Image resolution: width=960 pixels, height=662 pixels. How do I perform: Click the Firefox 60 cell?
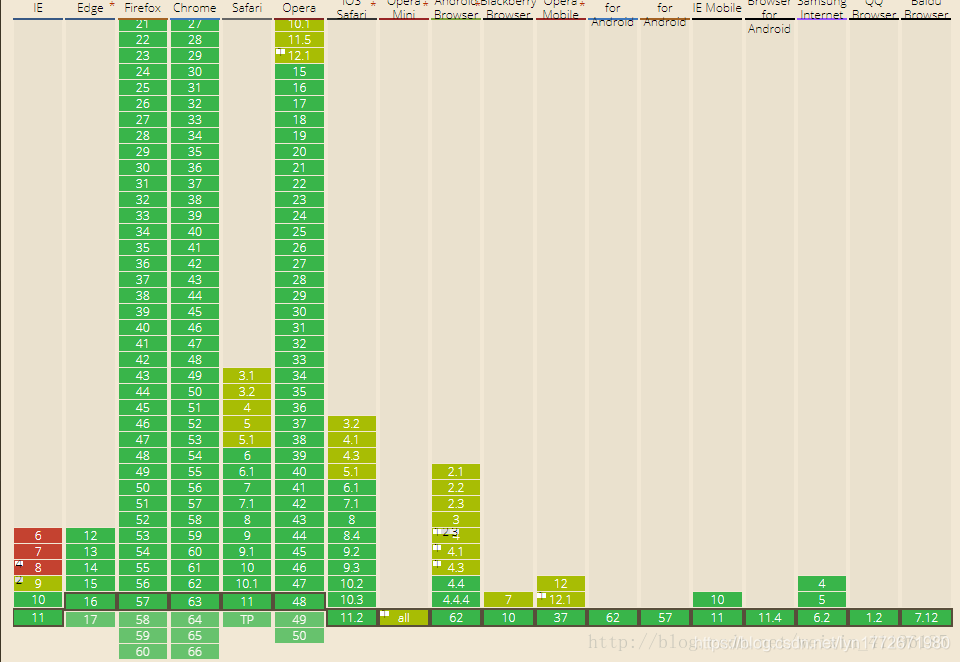[143, 652]
